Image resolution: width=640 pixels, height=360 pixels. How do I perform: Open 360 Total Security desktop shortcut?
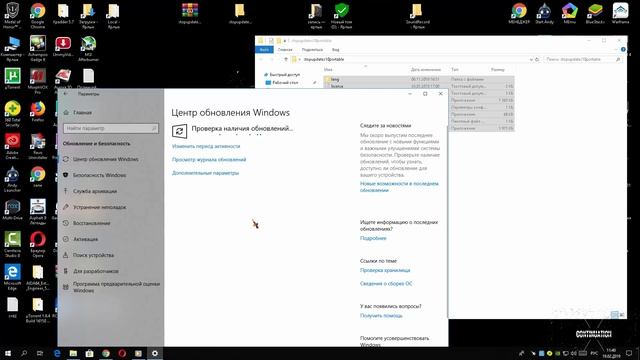[x=12, y=114]
